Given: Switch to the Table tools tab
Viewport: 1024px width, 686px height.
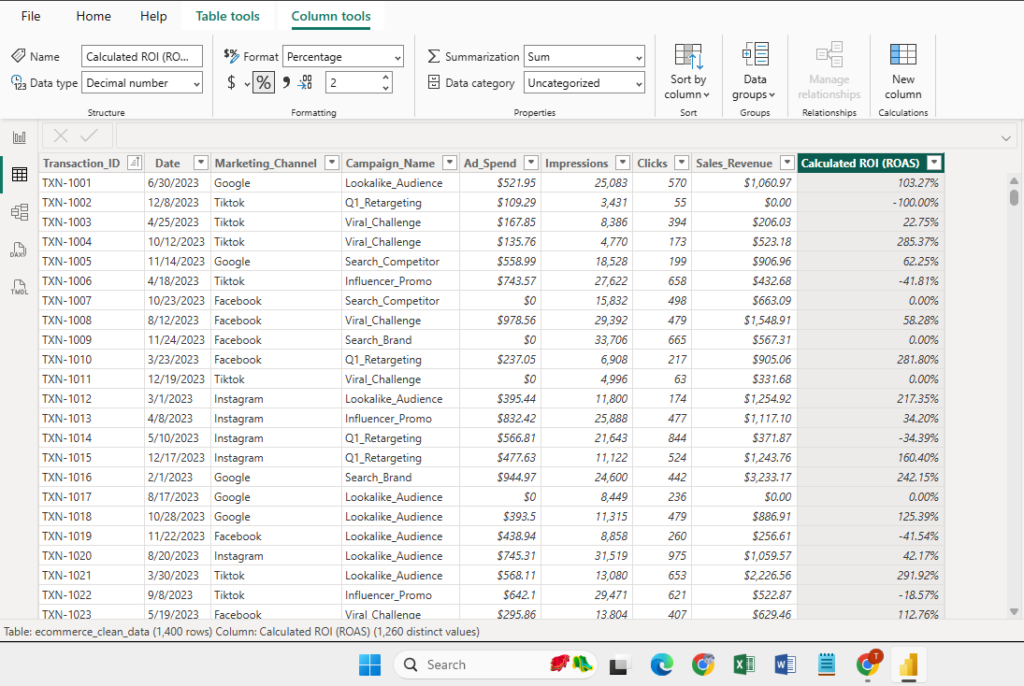Looking at the screenshot, I should click(x=227, y=16).
